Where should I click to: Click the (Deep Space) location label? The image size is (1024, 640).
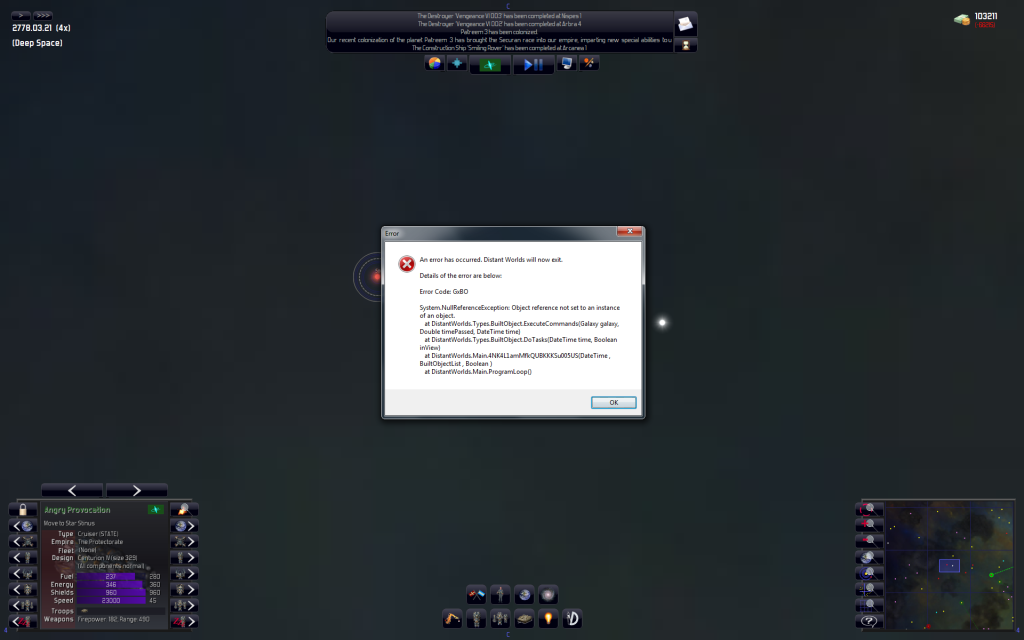click(x=37, y=43)
